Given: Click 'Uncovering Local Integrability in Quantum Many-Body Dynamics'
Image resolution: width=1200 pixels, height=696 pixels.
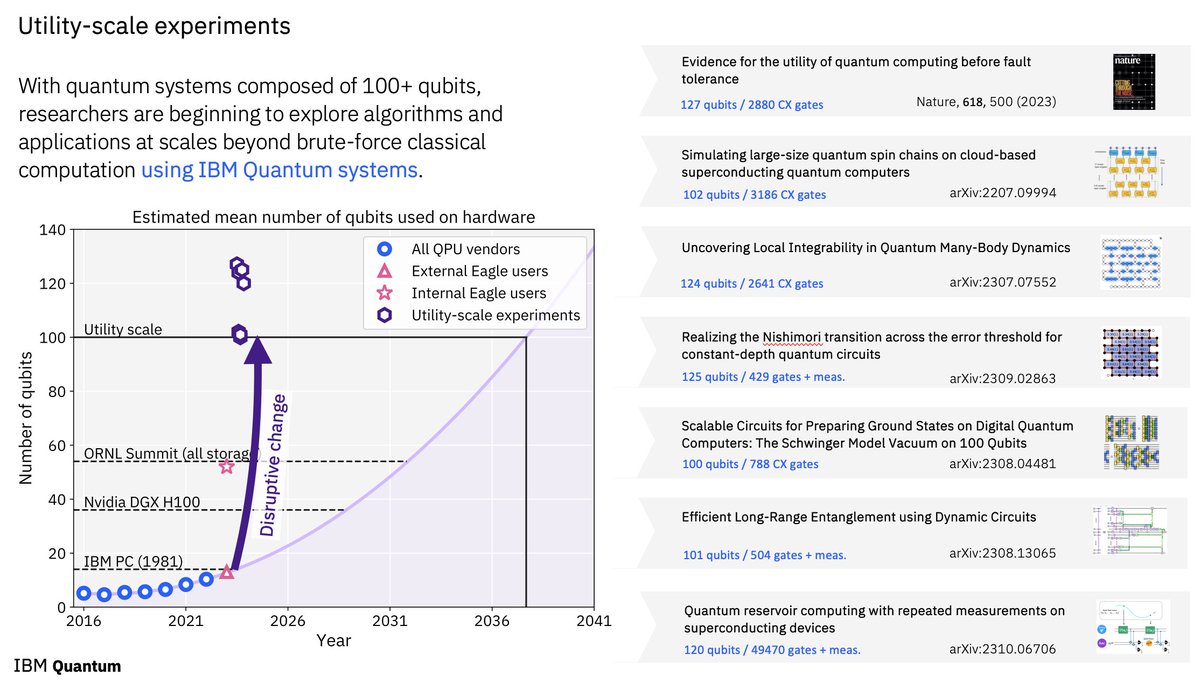Looking at the screenshot, I should coord(876,247).
